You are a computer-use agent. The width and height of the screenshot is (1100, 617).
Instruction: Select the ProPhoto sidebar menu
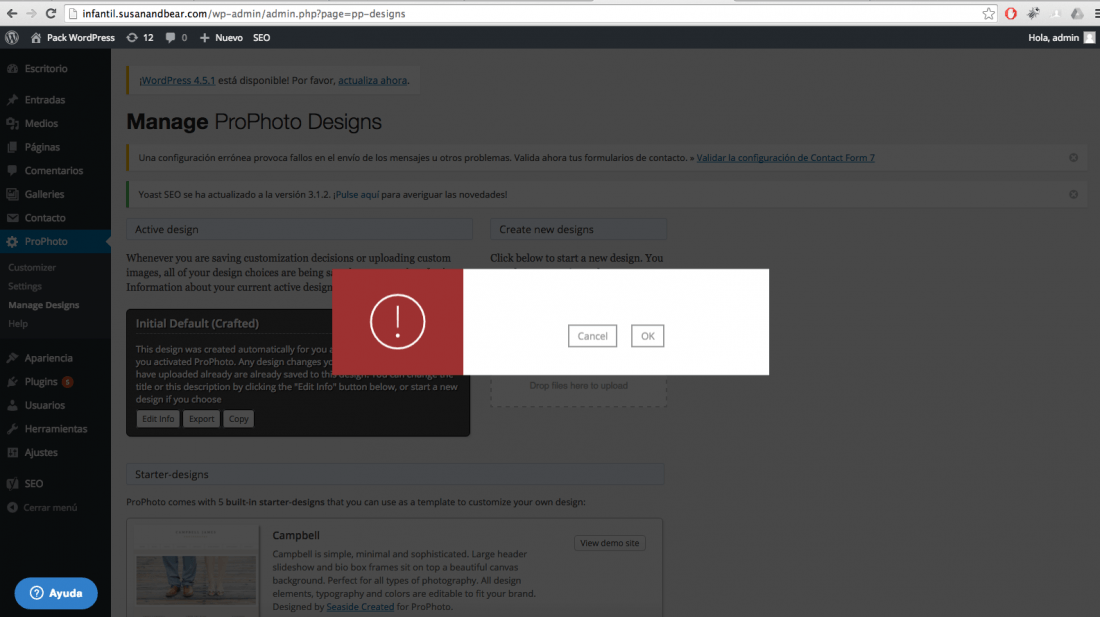pos(55,241)
